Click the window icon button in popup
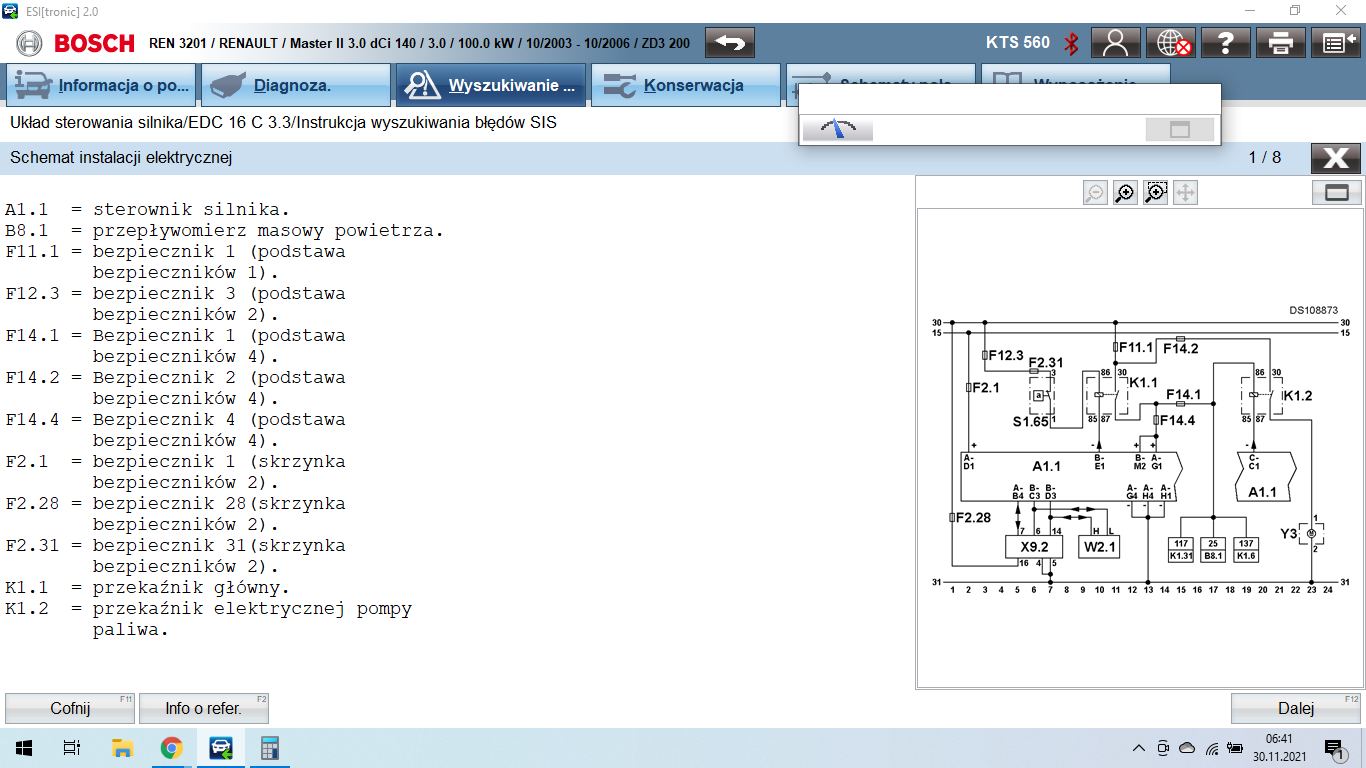 tap(1179, 129)
